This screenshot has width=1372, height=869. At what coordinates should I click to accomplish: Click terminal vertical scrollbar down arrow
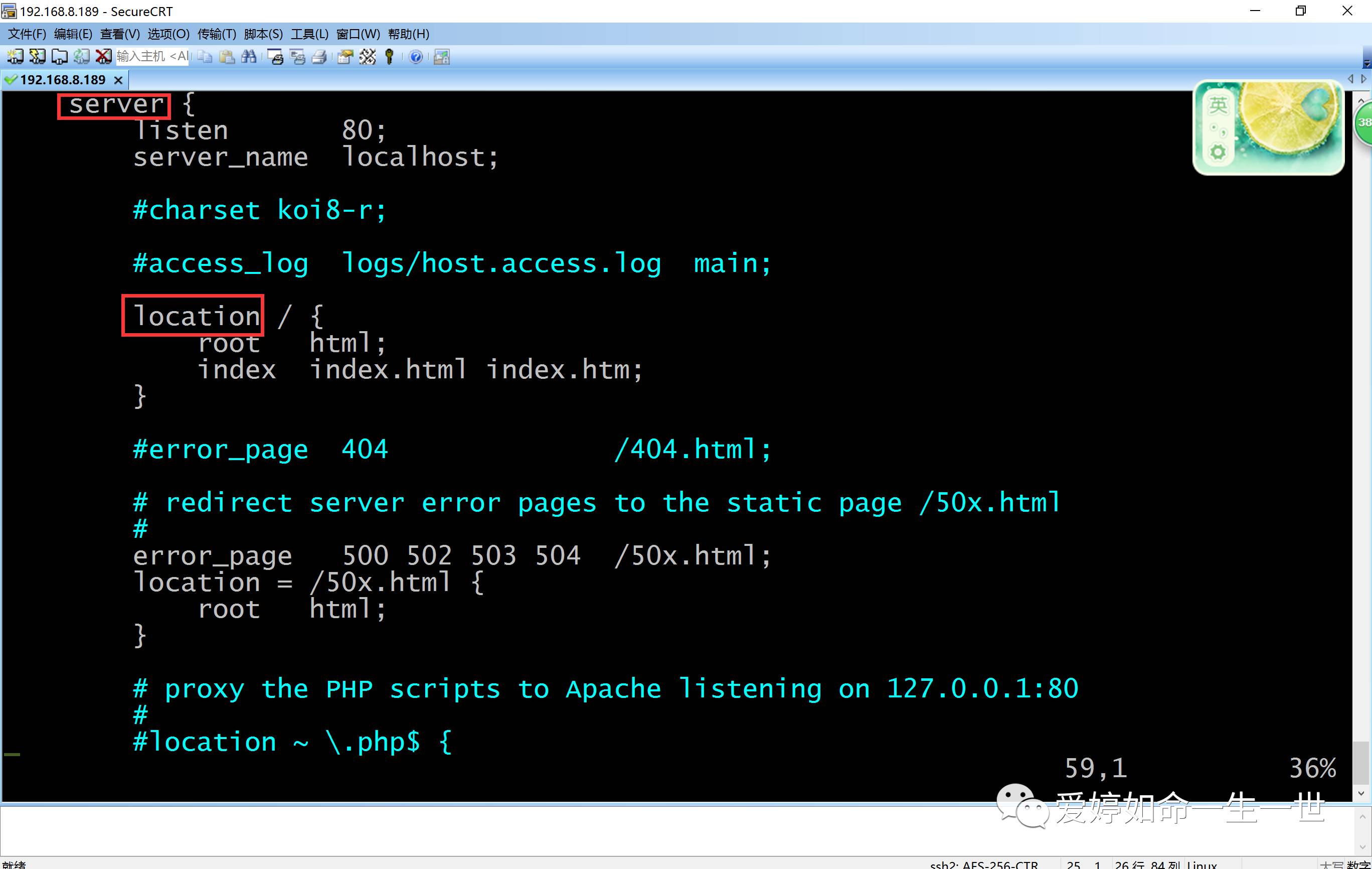click(1361, 793)
